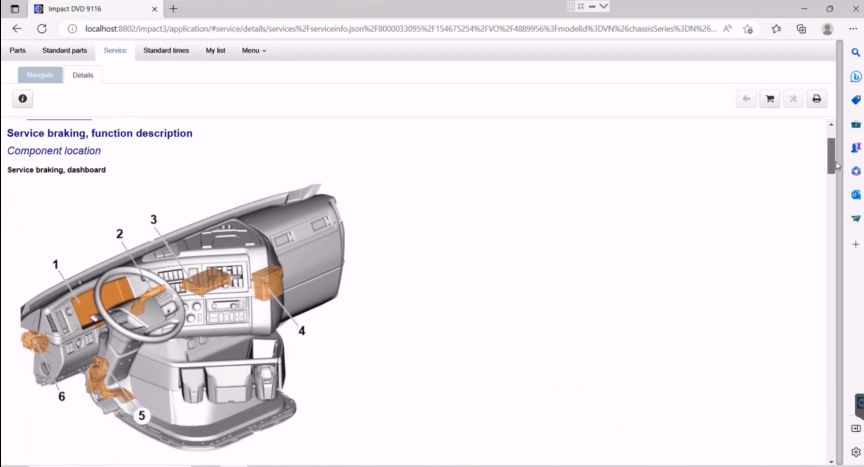Add item to shopping cart

[769, 99]
